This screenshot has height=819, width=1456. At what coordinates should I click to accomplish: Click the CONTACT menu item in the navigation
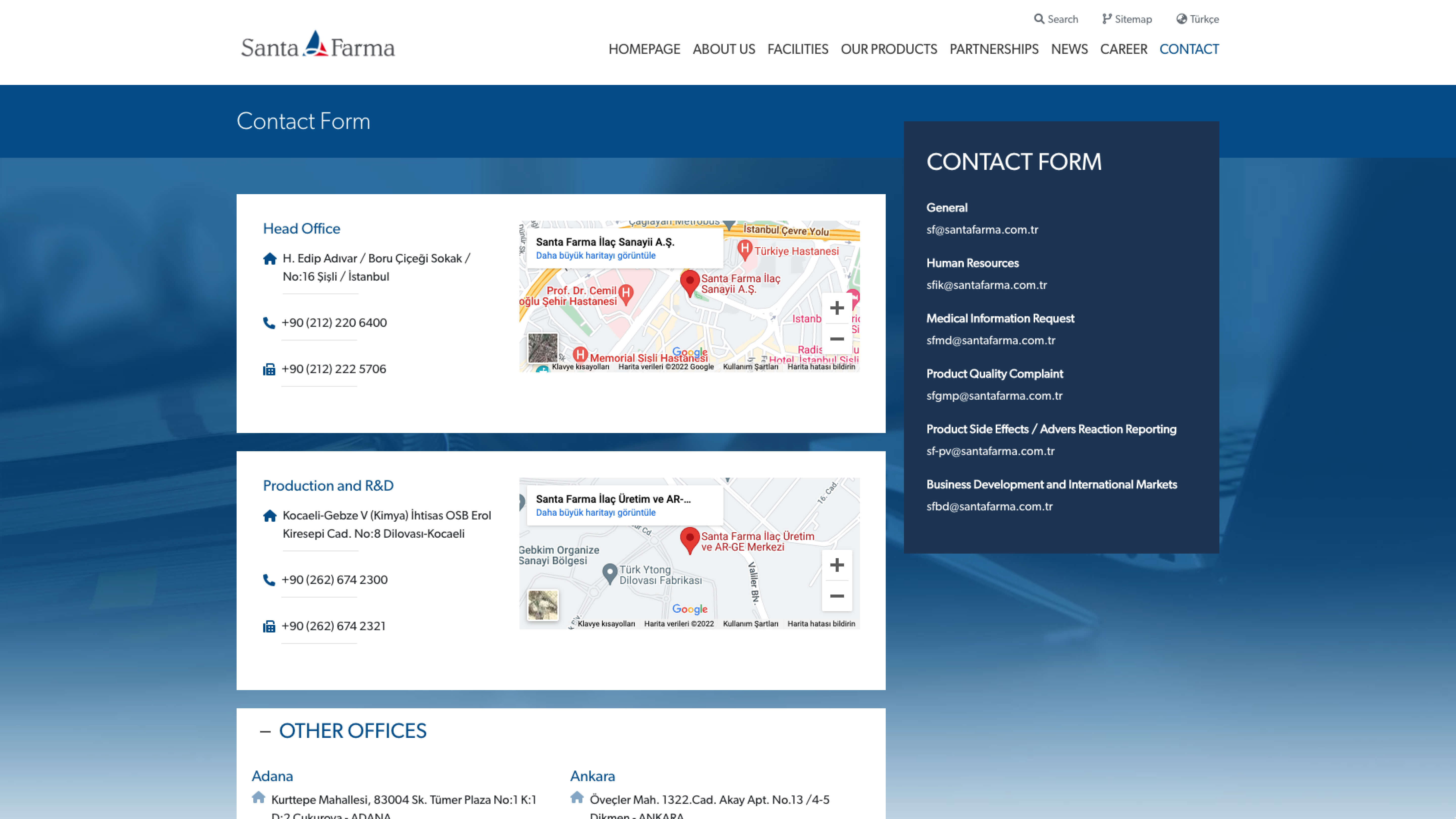(1189, 49)
